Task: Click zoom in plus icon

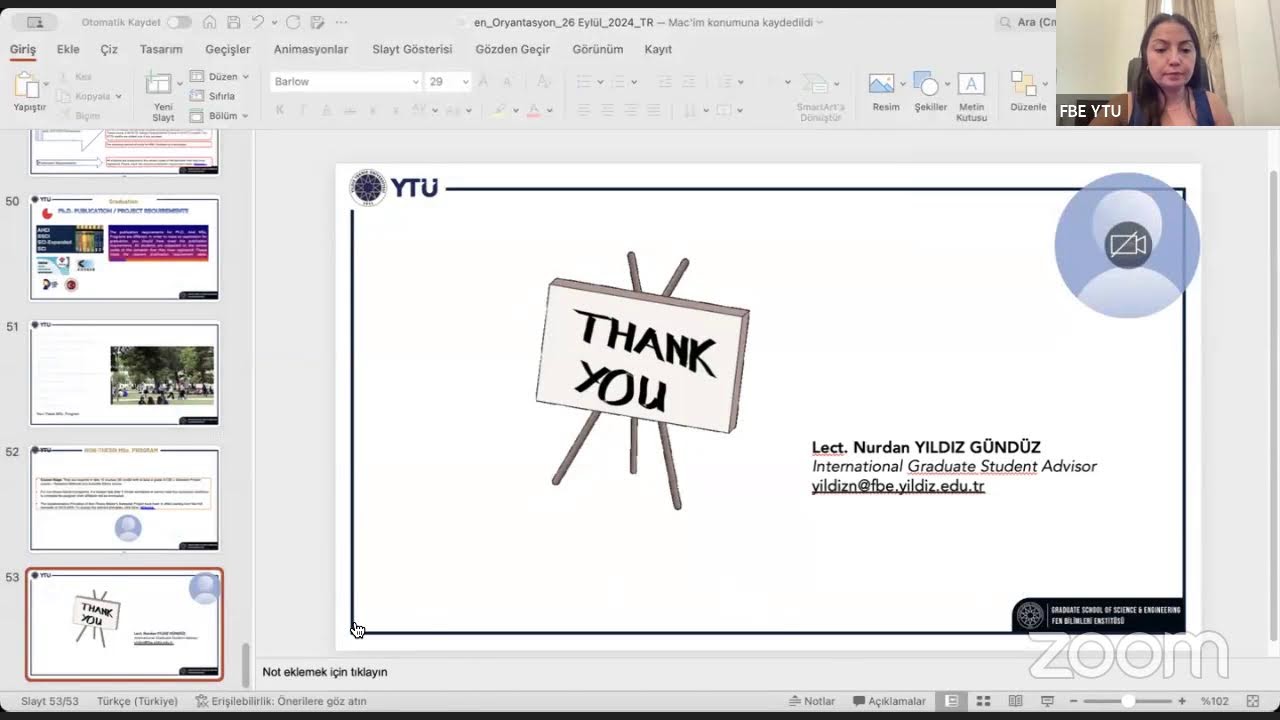Action: point(1182,701)
